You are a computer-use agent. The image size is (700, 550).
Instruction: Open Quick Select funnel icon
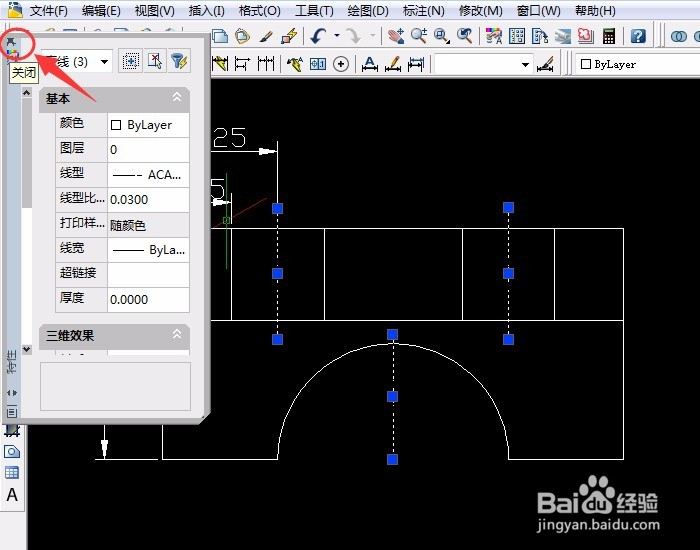click(179, 61)
